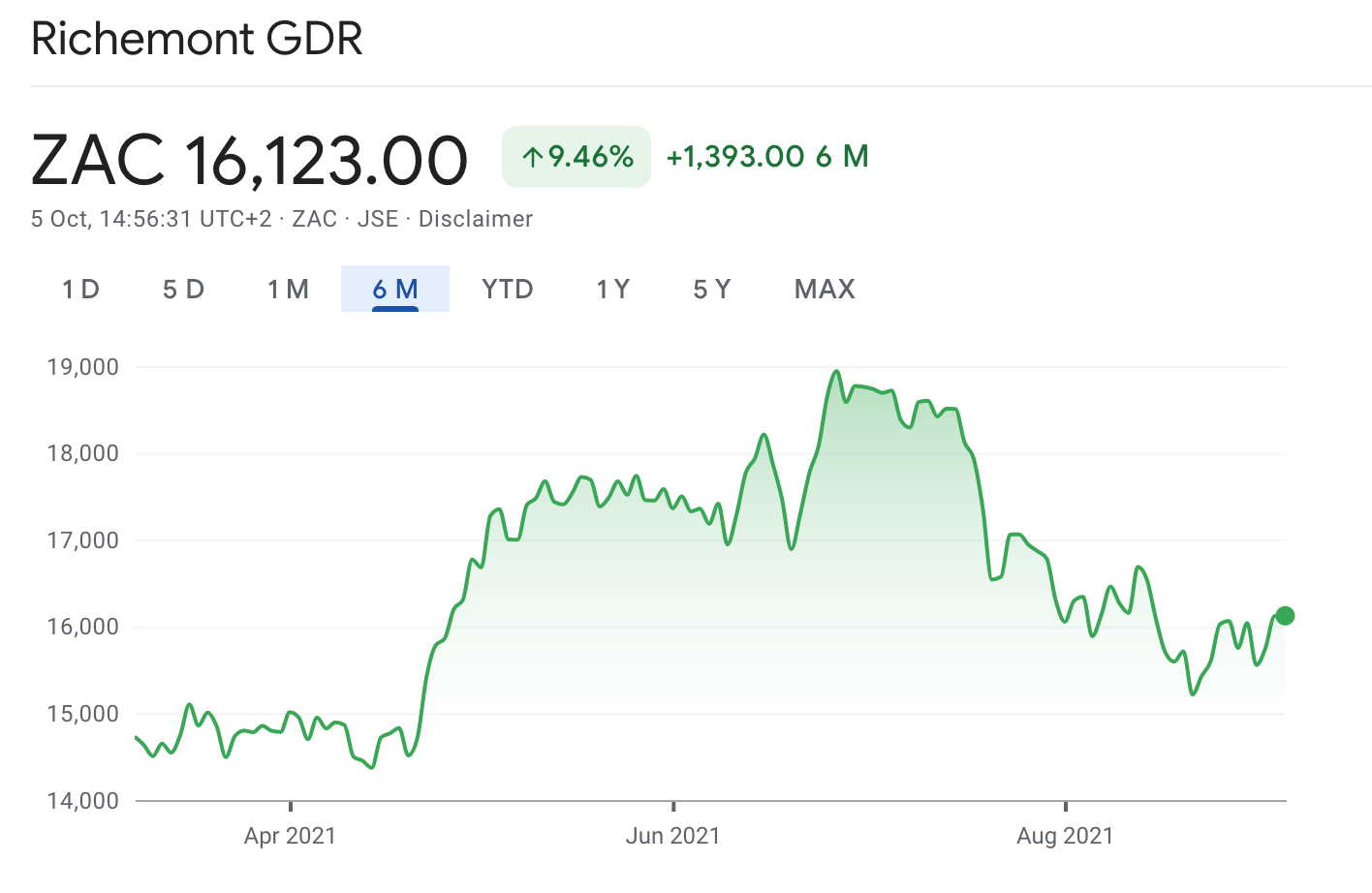
Task: Click the 15,000 y-axis label
Action: point(83,714)
